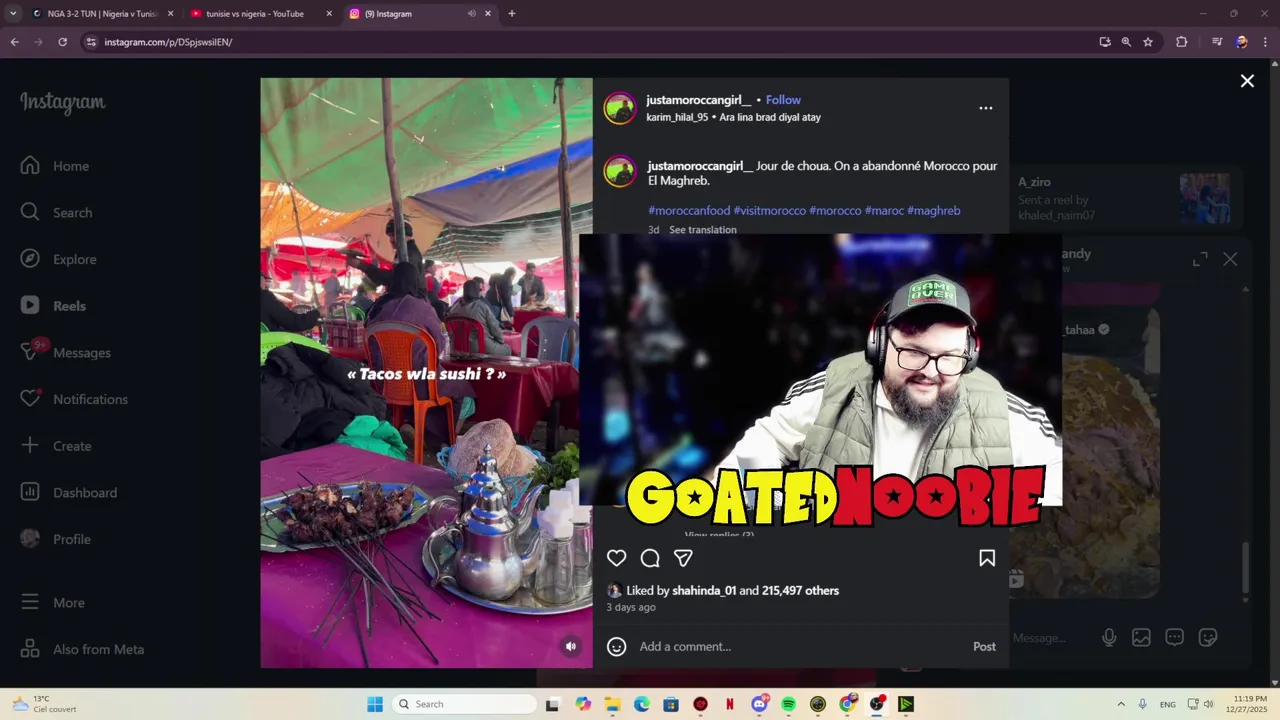Open the Chrome three-dot menu

(1266, 42)
